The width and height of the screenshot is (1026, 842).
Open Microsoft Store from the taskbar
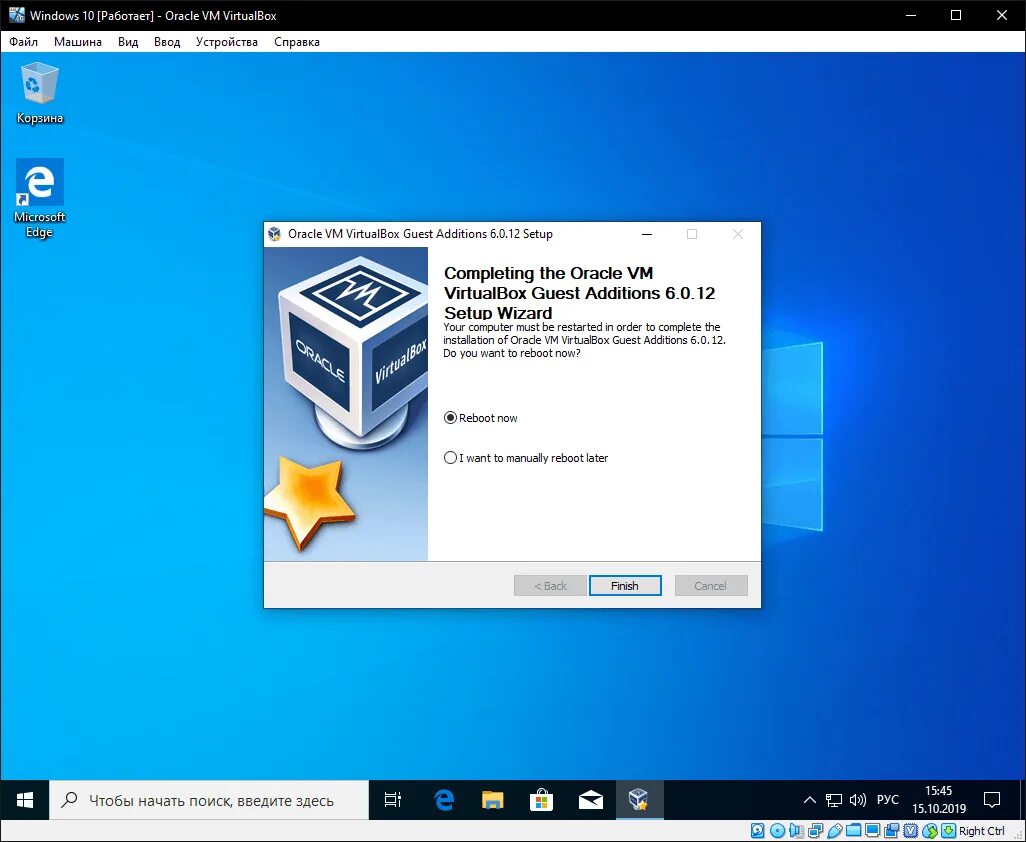[541, 799]
